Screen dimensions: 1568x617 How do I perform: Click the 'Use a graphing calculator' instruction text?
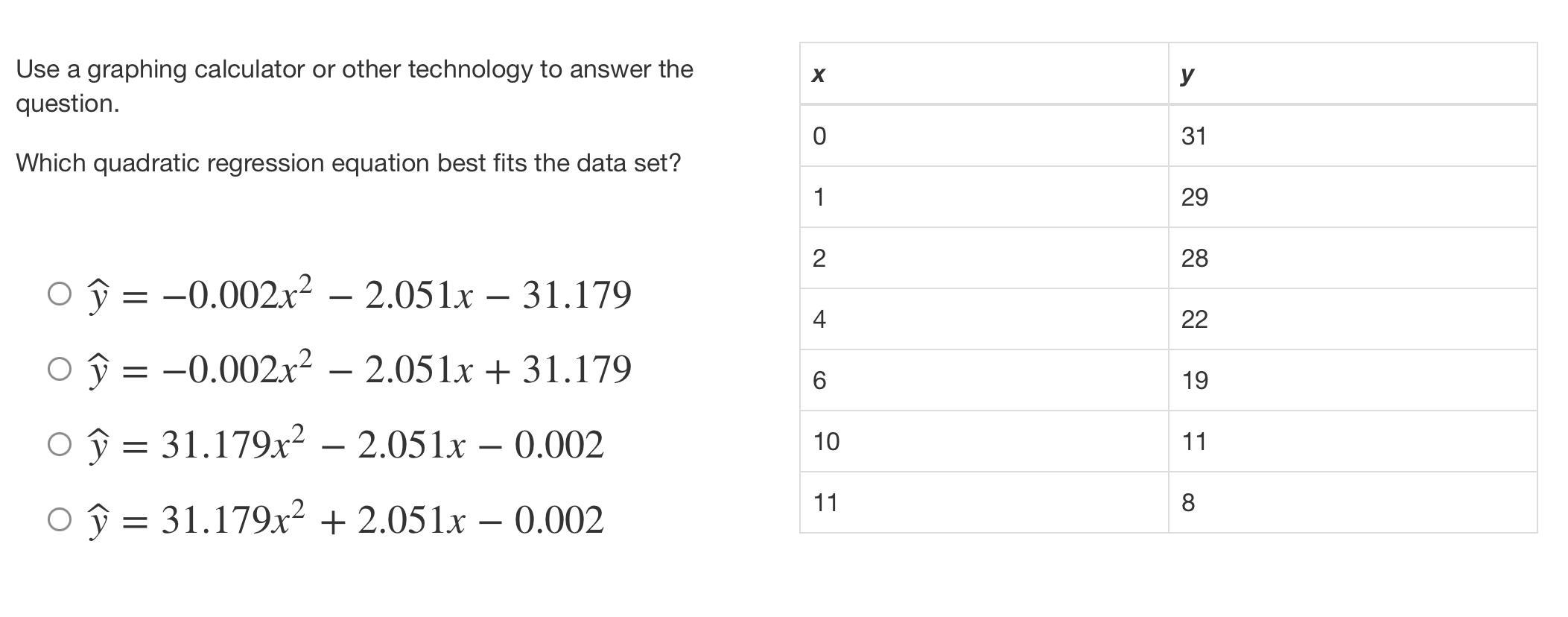(x=355, y=86)
